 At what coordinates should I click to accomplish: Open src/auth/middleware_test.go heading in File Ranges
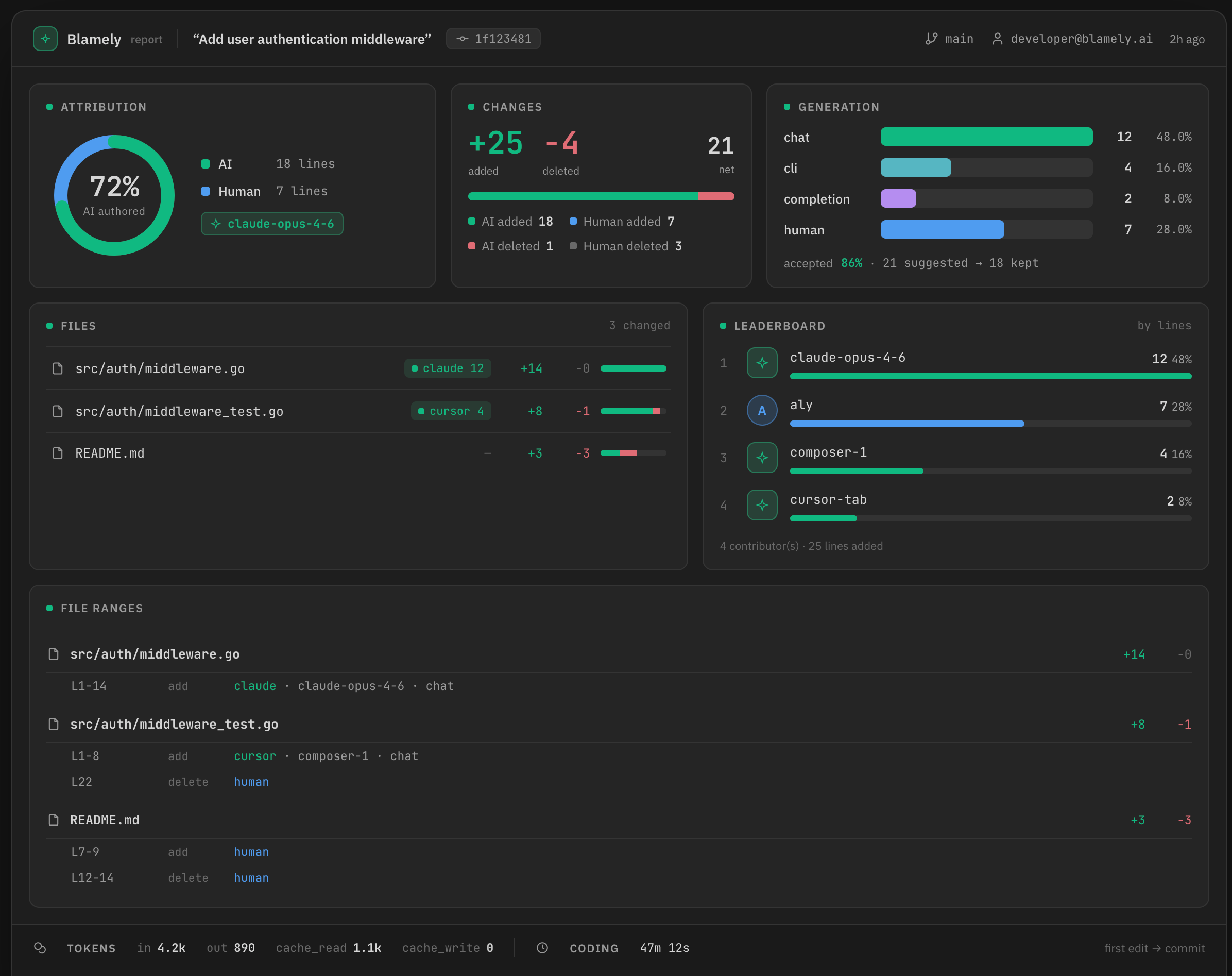pyautogui.click(x=174, y=725)
